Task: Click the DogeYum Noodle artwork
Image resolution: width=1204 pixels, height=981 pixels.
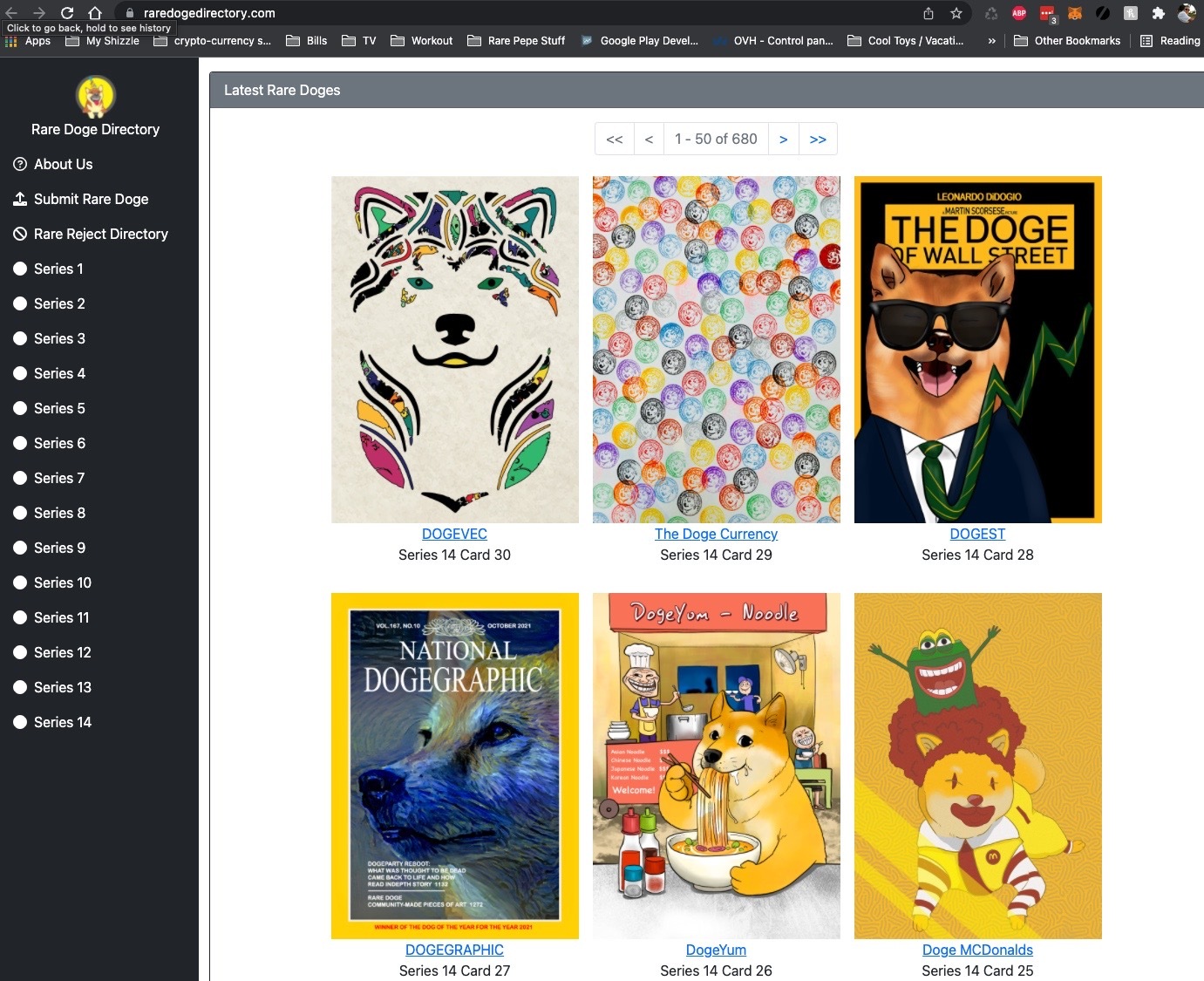Action: pos(717,766)
